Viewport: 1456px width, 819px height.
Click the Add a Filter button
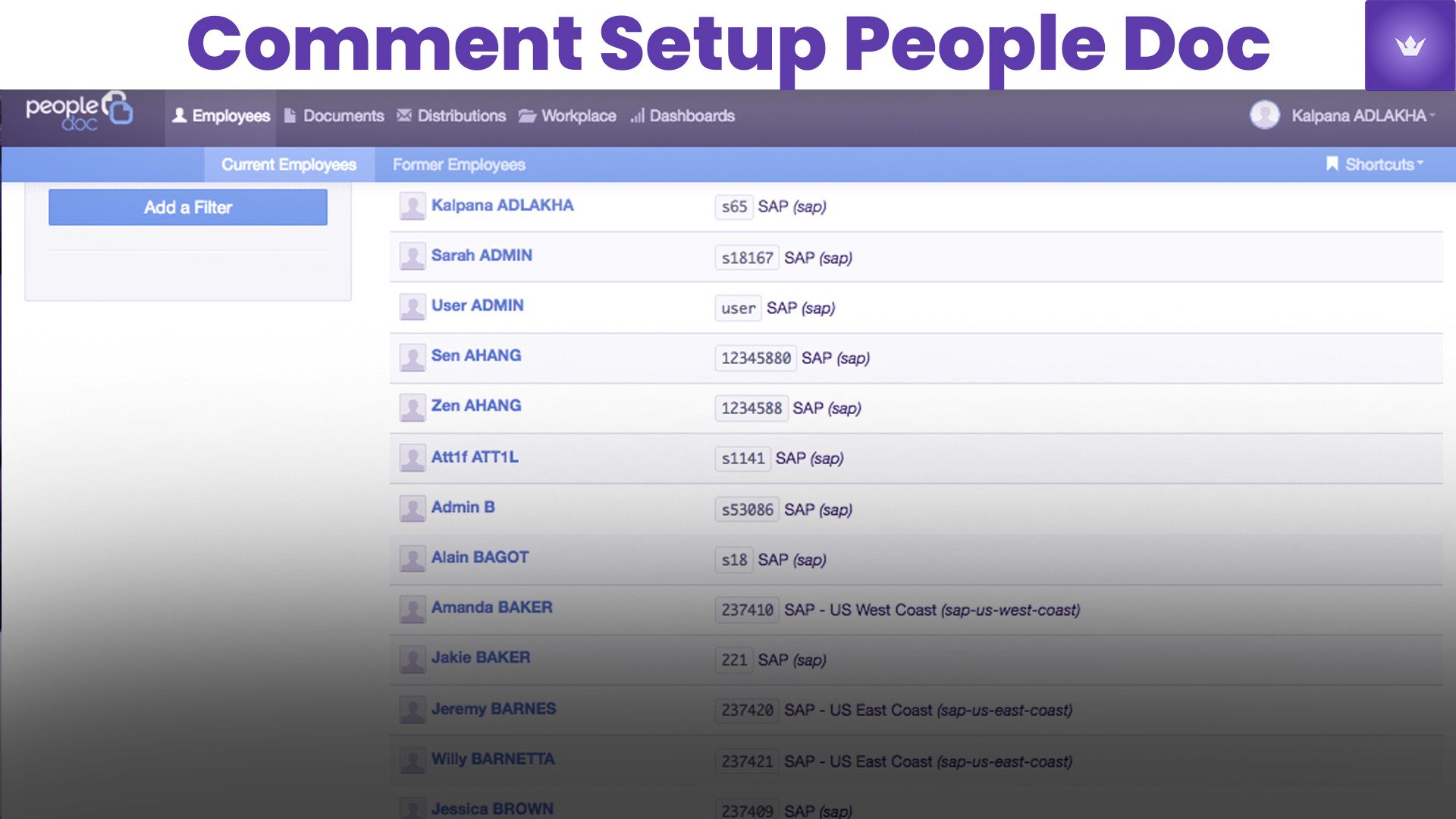click(x=188, y=207)
